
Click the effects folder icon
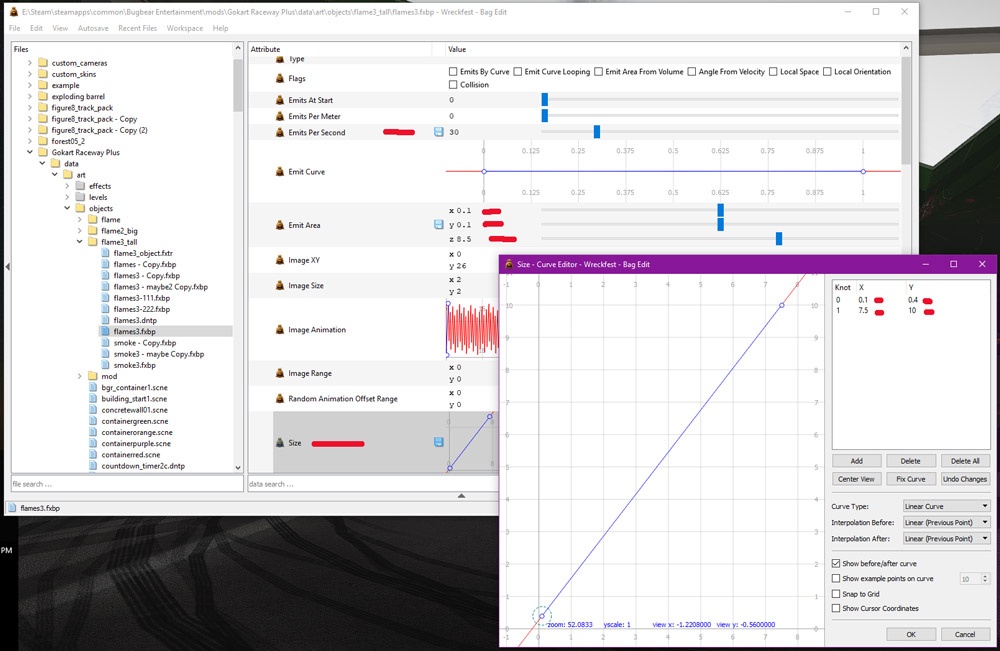[x=80, y=186]
